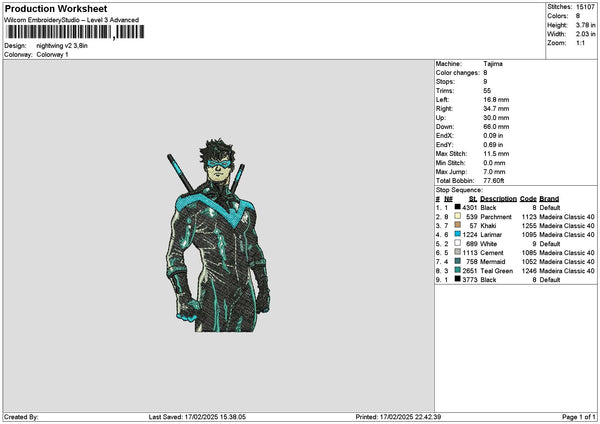Click the 'Created By:' footer label
Image resolution: width=600 pixels, height=424 pixels.
point(21,417)
